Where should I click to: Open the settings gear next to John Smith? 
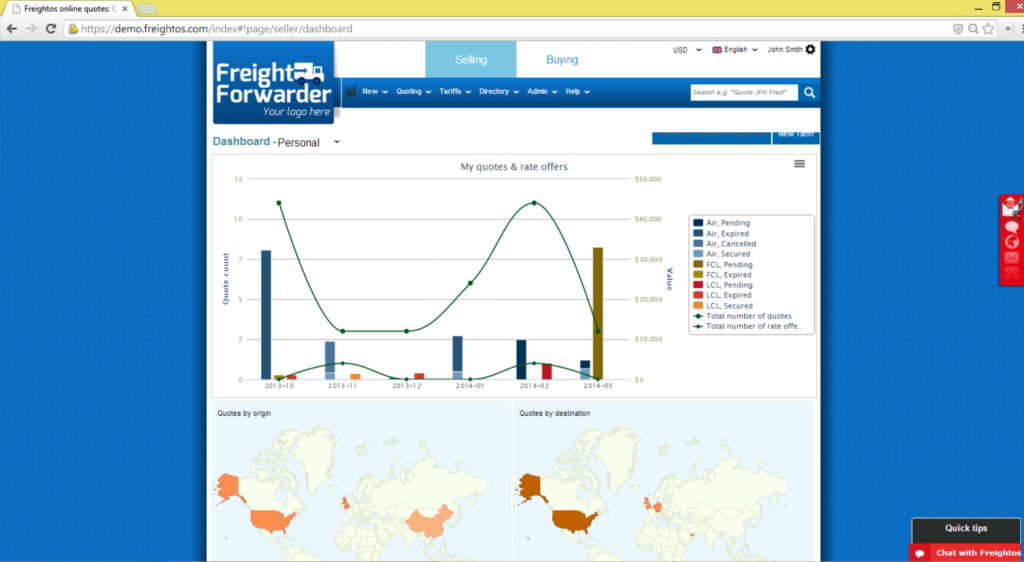pos(810,49)
